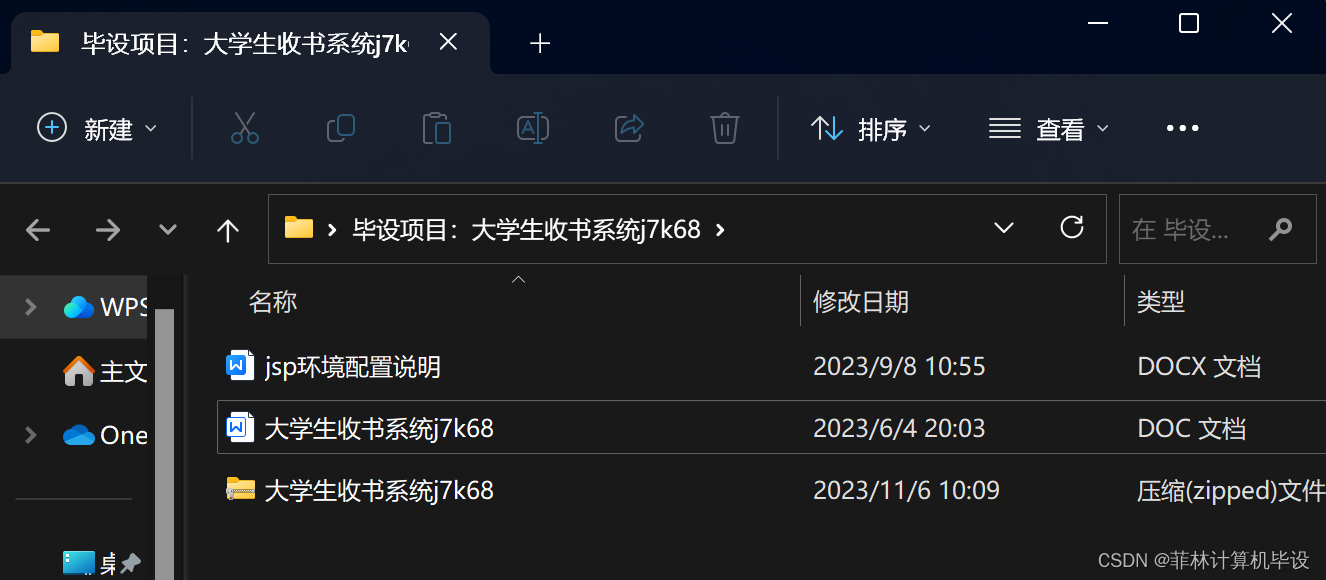
Task: Sort by the 修改日期 column header
Action: pos(861,302)
